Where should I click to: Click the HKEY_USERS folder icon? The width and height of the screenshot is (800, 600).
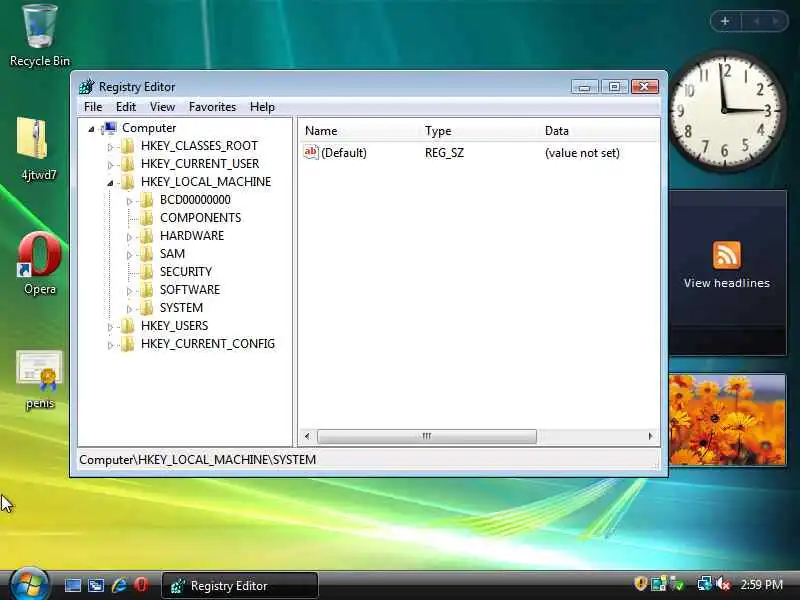pos(128,326)
